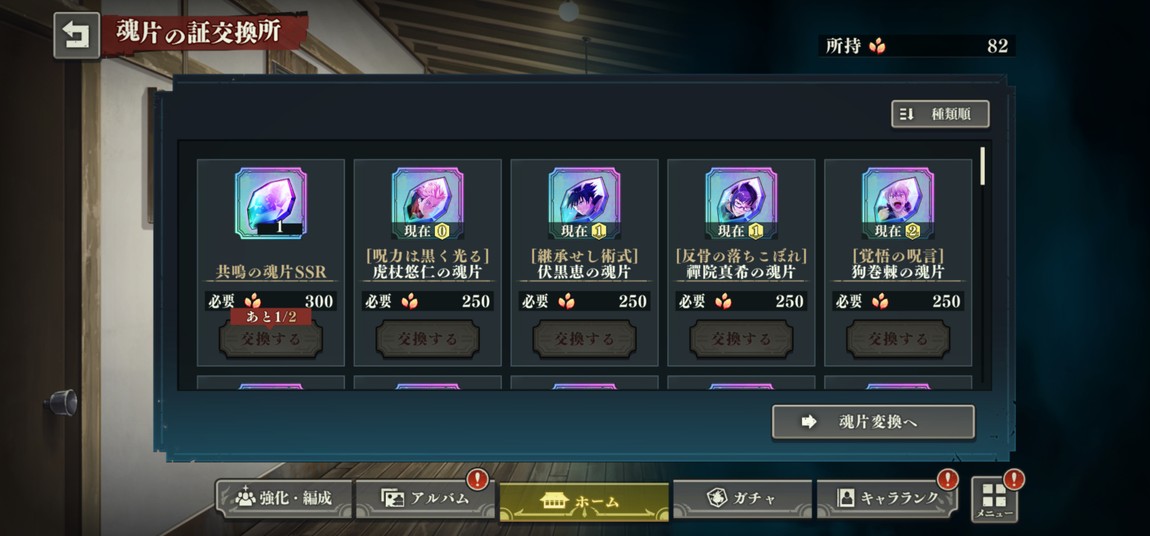Open the メニュー grid icon
Screen dimensions: 1150x536
(995, 500)
